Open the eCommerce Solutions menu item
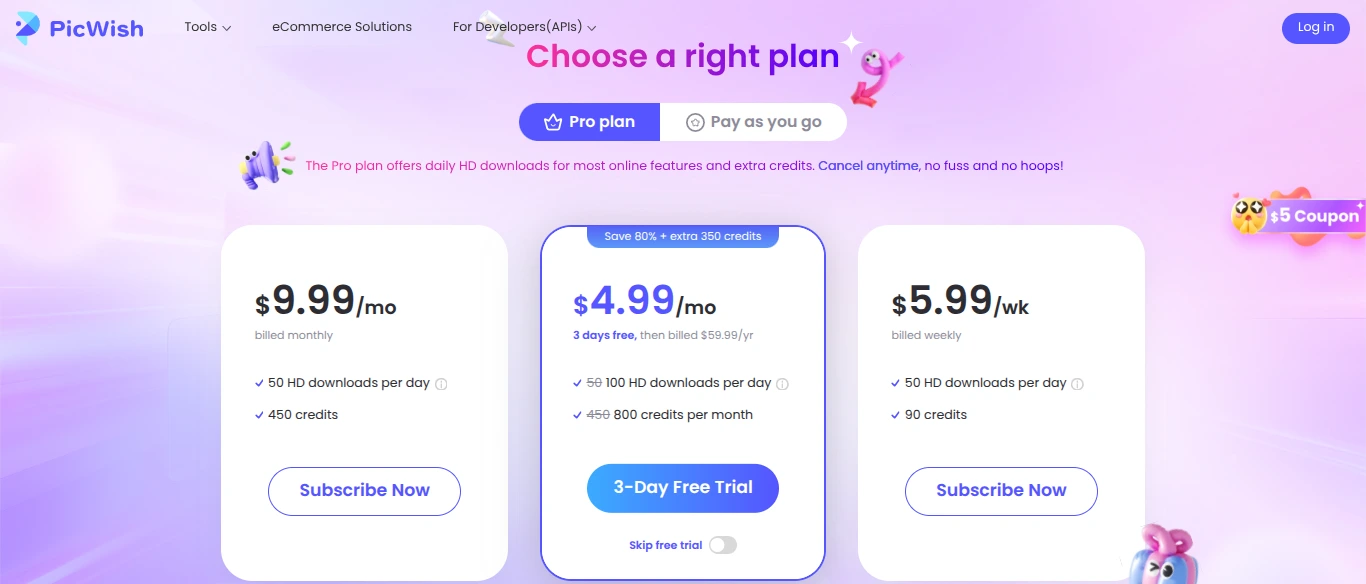This screenshot has width=1366, height=584. coord(342,27)
